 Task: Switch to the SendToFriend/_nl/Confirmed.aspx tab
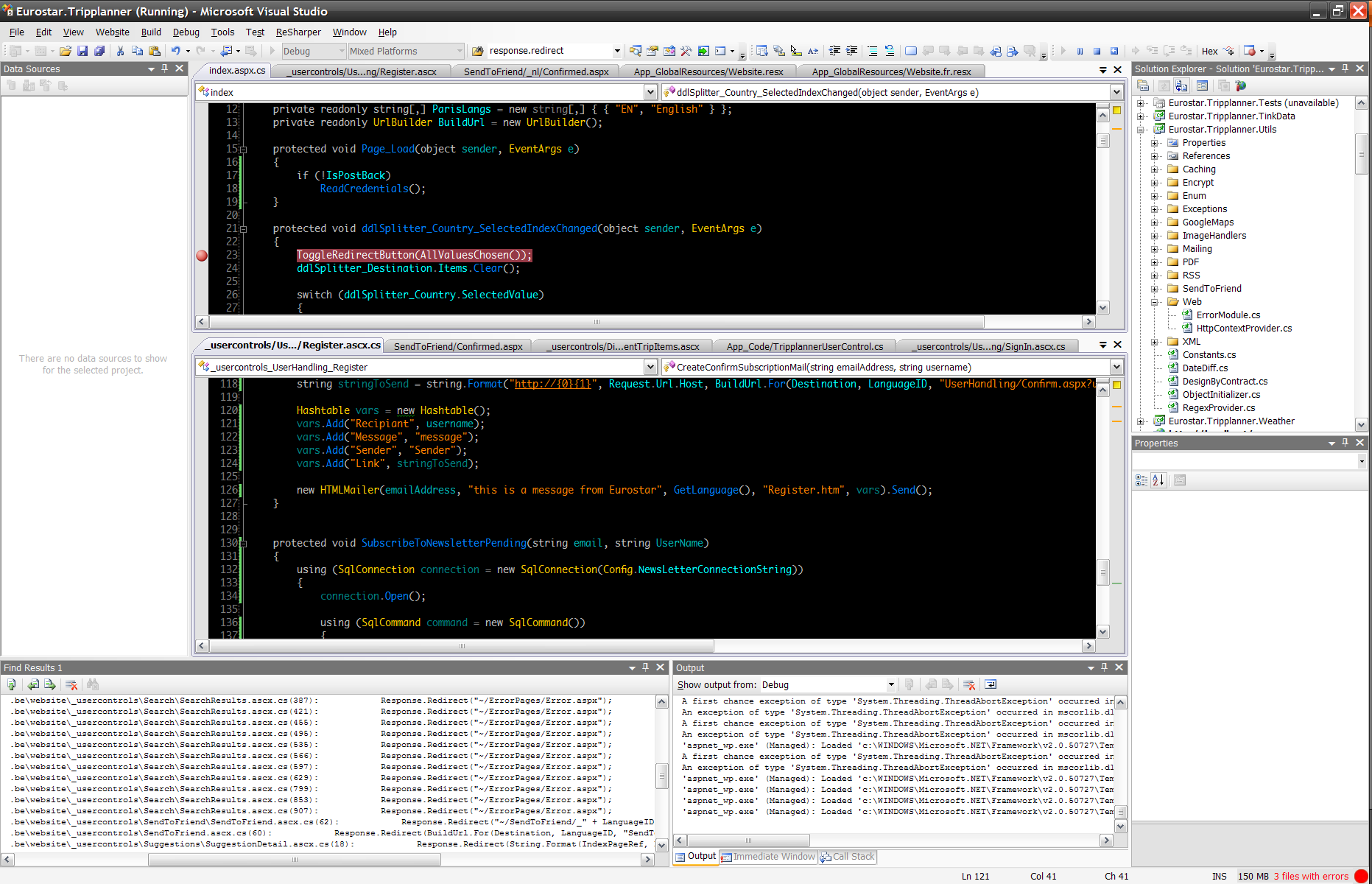(535, 71)
